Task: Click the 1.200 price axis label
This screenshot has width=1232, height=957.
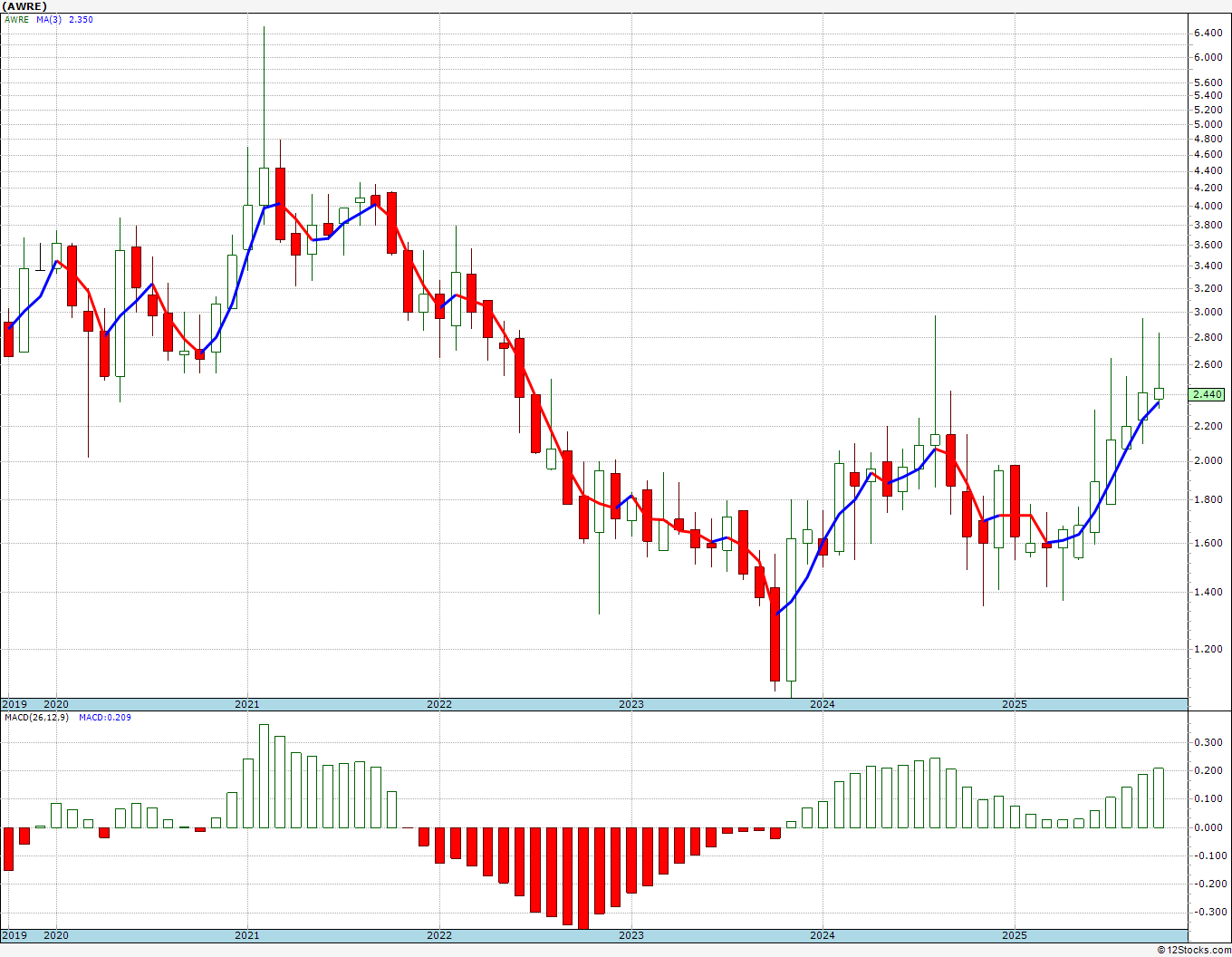Action: pos(1208,649)
